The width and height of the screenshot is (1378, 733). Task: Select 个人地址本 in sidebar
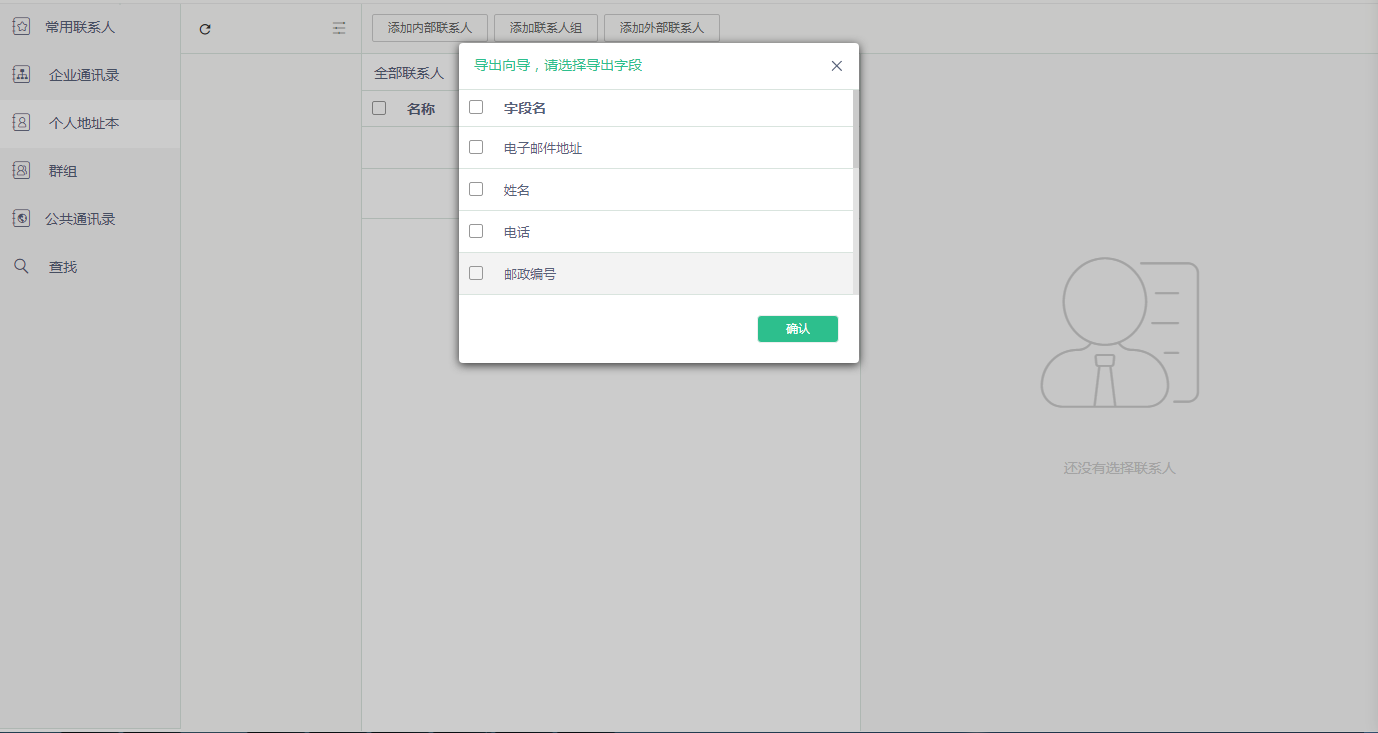click(x=90, y=123)
